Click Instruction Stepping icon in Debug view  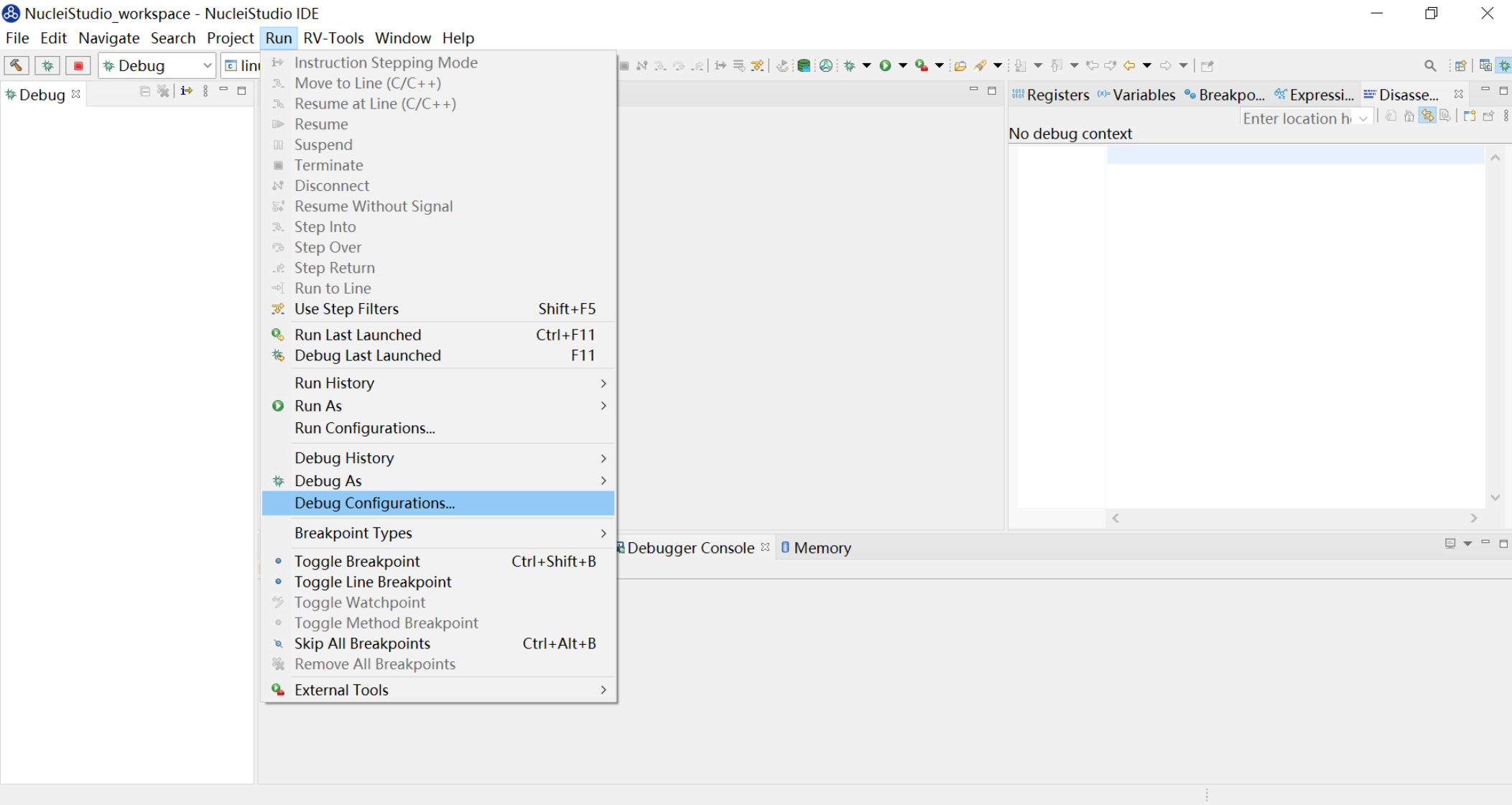point(187,90)
